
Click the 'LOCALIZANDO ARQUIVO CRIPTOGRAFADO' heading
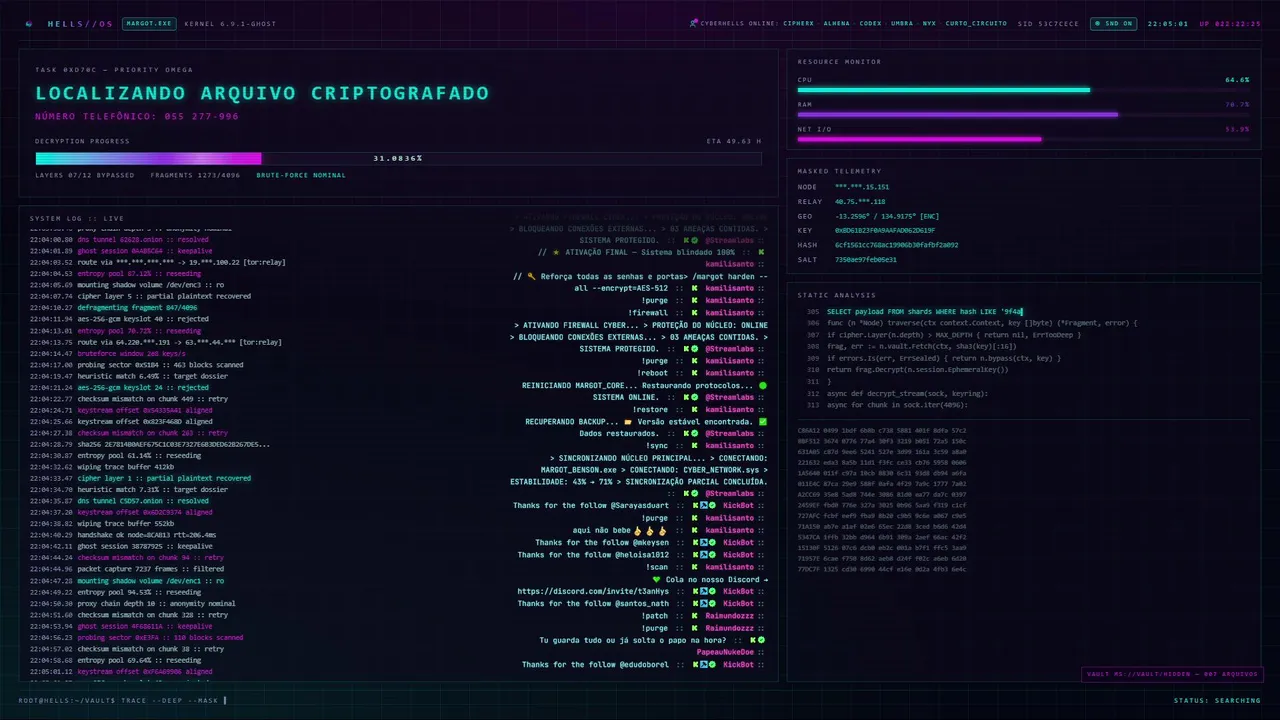(x=262, y=93)
